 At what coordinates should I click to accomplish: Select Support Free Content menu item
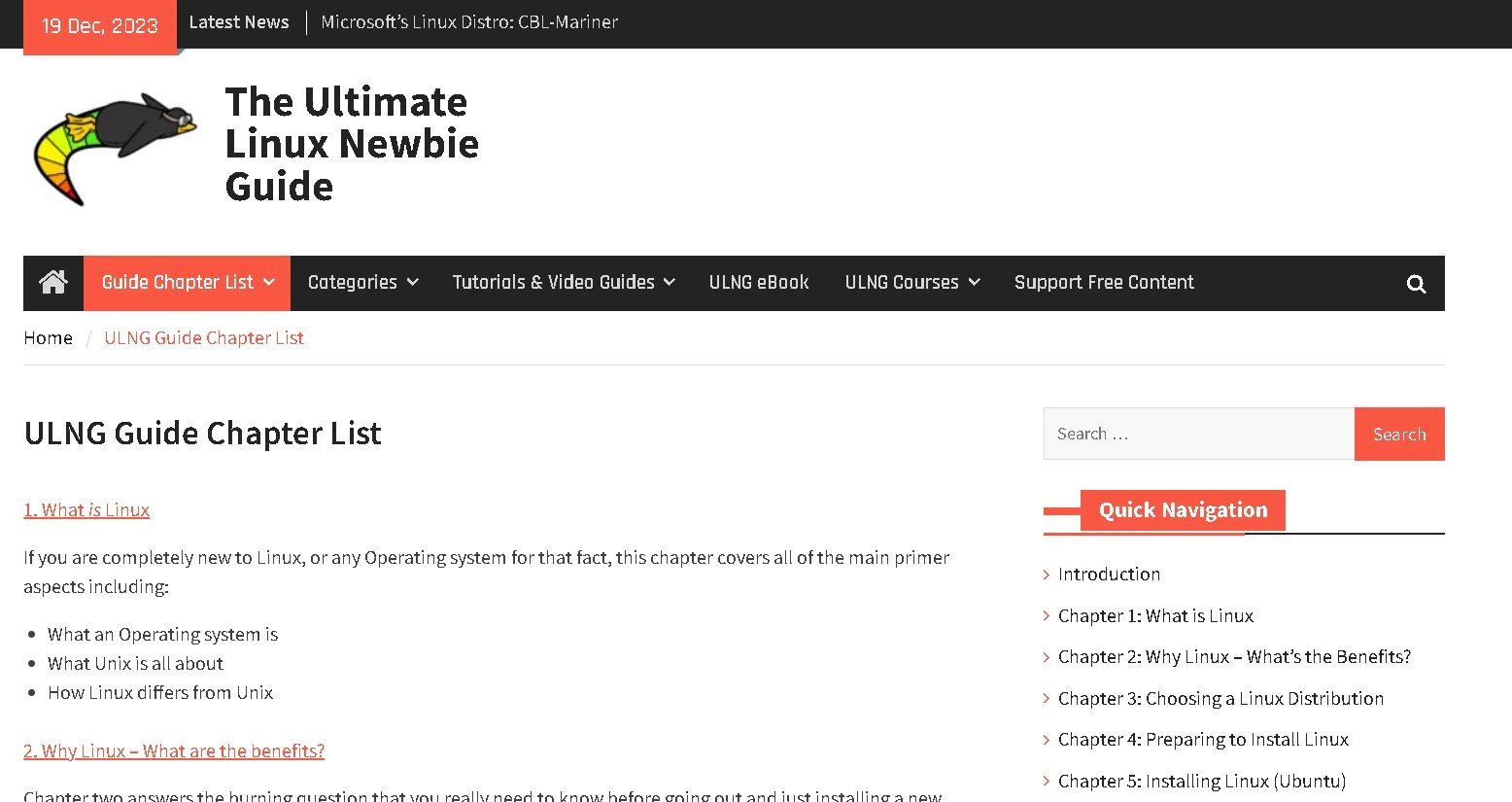pyautogui.click(x=1104, y=283)
